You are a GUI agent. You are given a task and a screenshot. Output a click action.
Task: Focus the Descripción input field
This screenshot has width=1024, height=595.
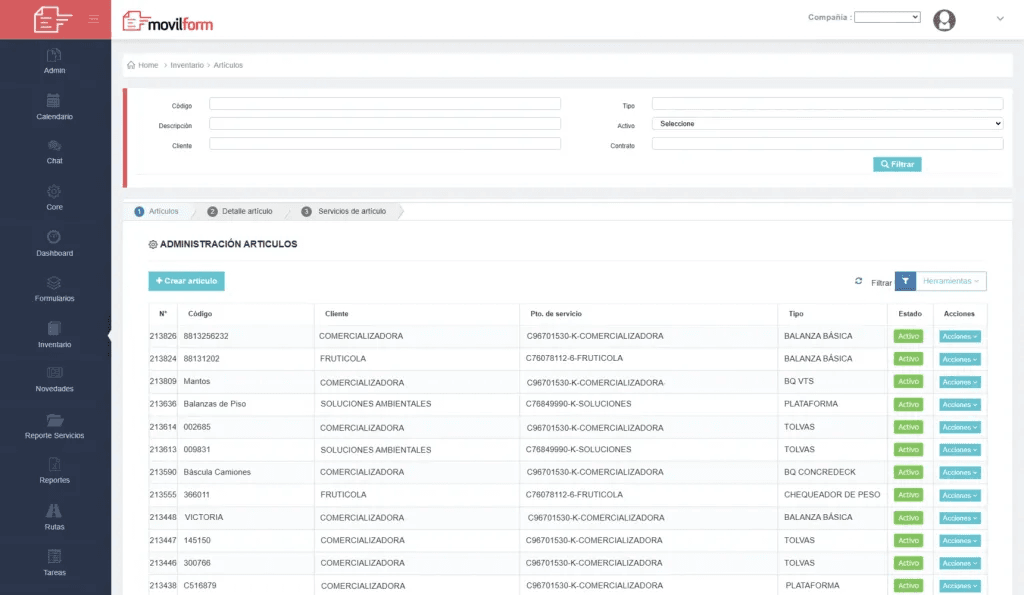coord(385,123)
